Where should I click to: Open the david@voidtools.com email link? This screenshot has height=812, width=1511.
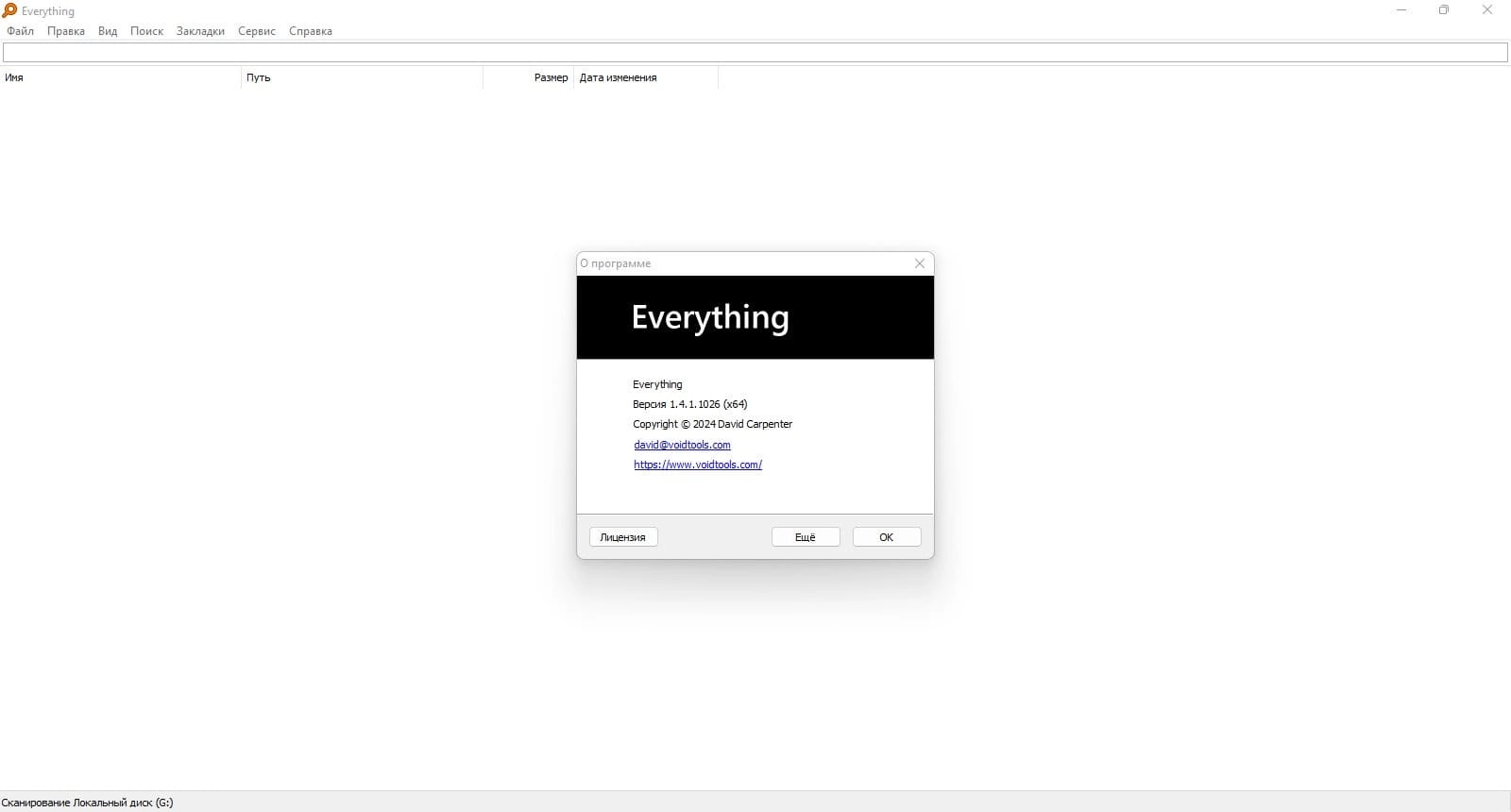coord(682,445)
